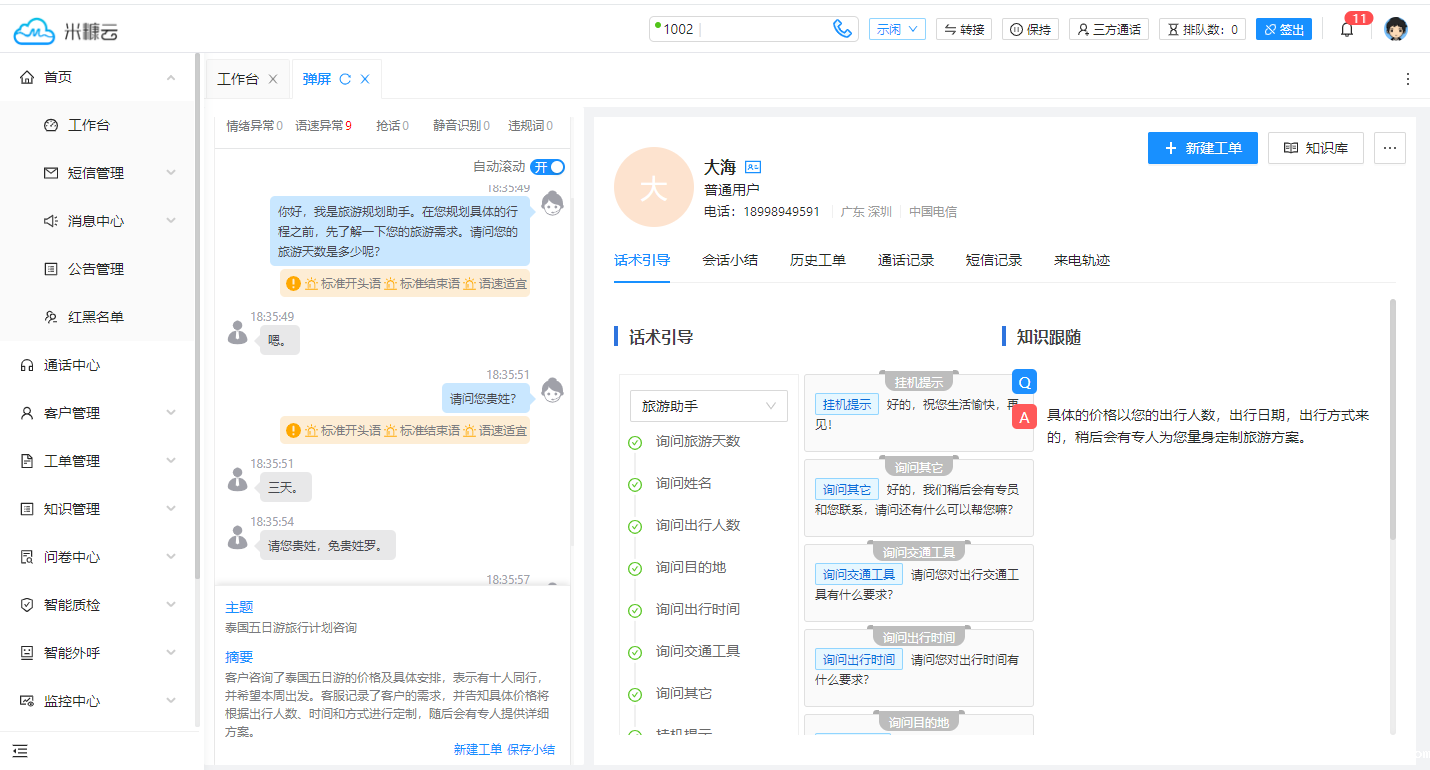1430x770 pixels.
Task: Click the blue Q question badge
Action: [x=1024, y=382]
